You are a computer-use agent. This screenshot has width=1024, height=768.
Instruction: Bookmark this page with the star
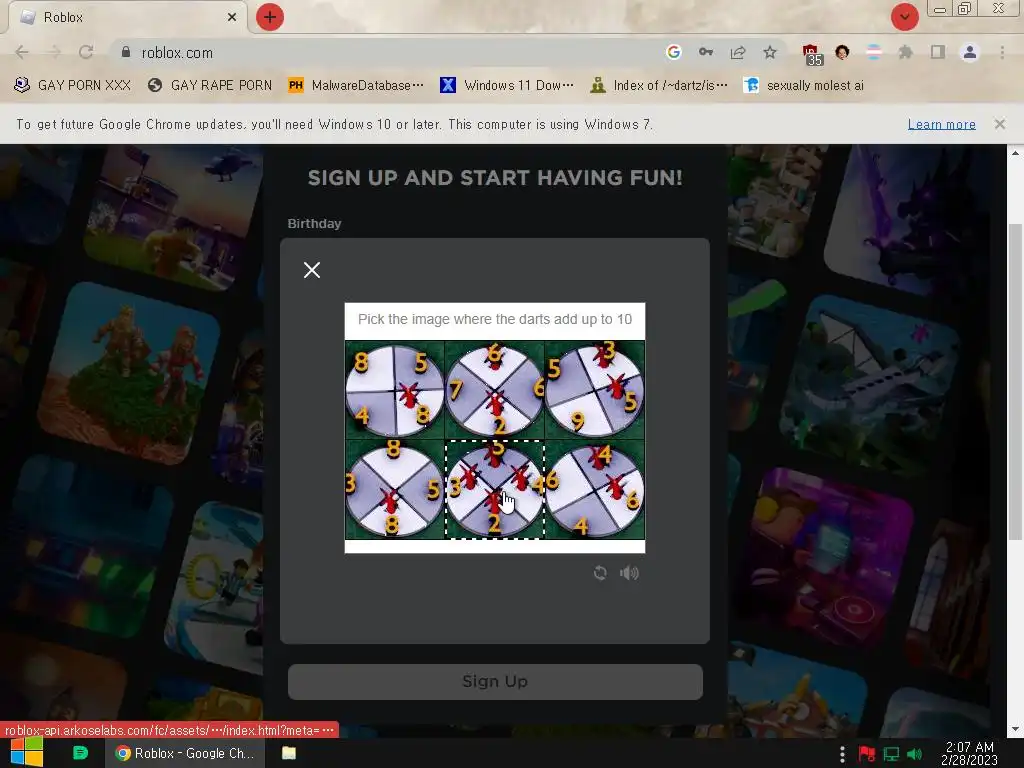point(770,52)
